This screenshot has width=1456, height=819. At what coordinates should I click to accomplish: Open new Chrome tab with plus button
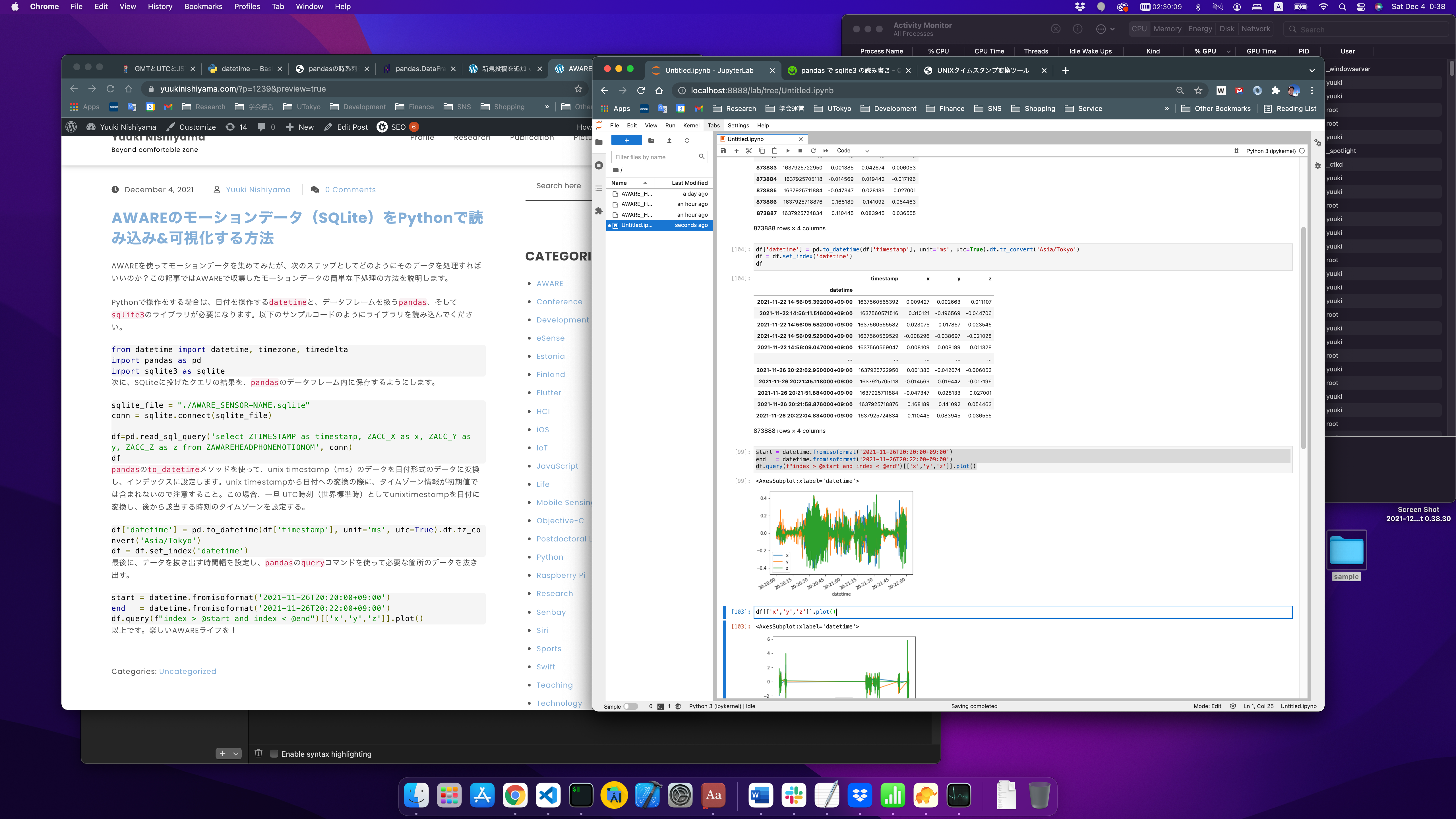(x=1066, y=70)
